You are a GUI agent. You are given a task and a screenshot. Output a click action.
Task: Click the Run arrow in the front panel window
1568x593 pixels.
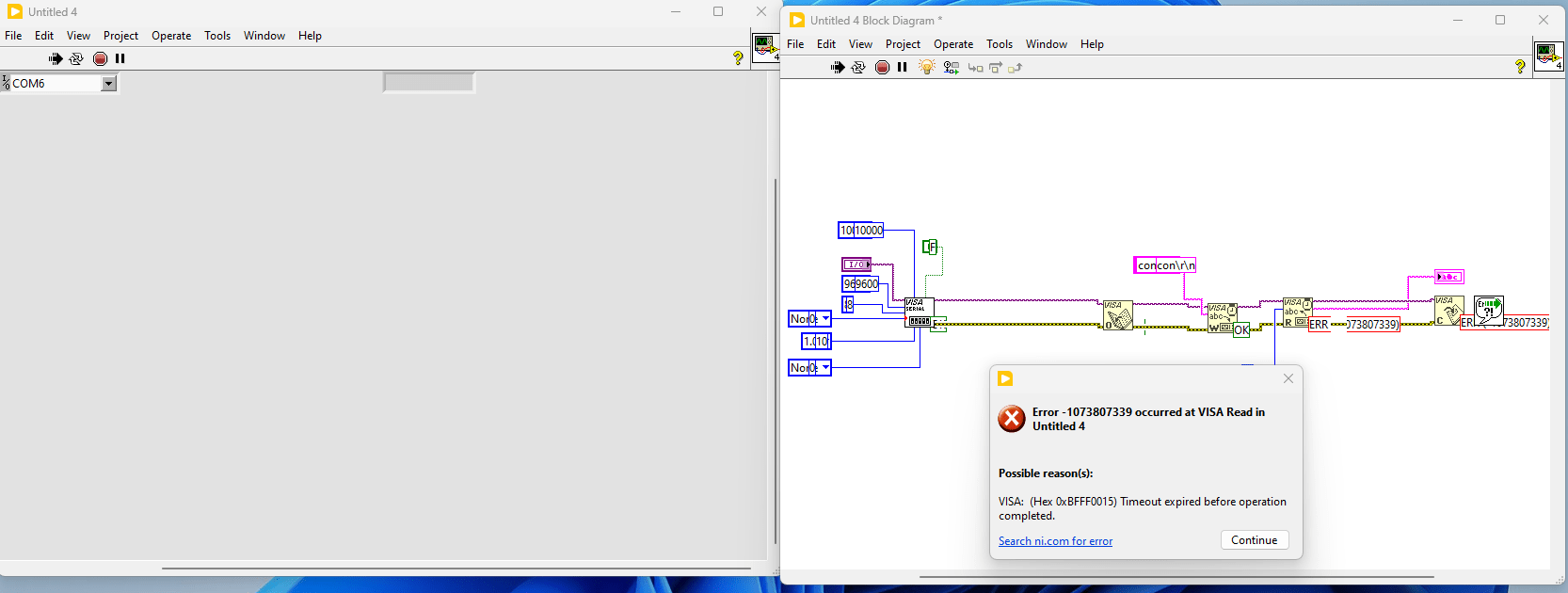56,58
